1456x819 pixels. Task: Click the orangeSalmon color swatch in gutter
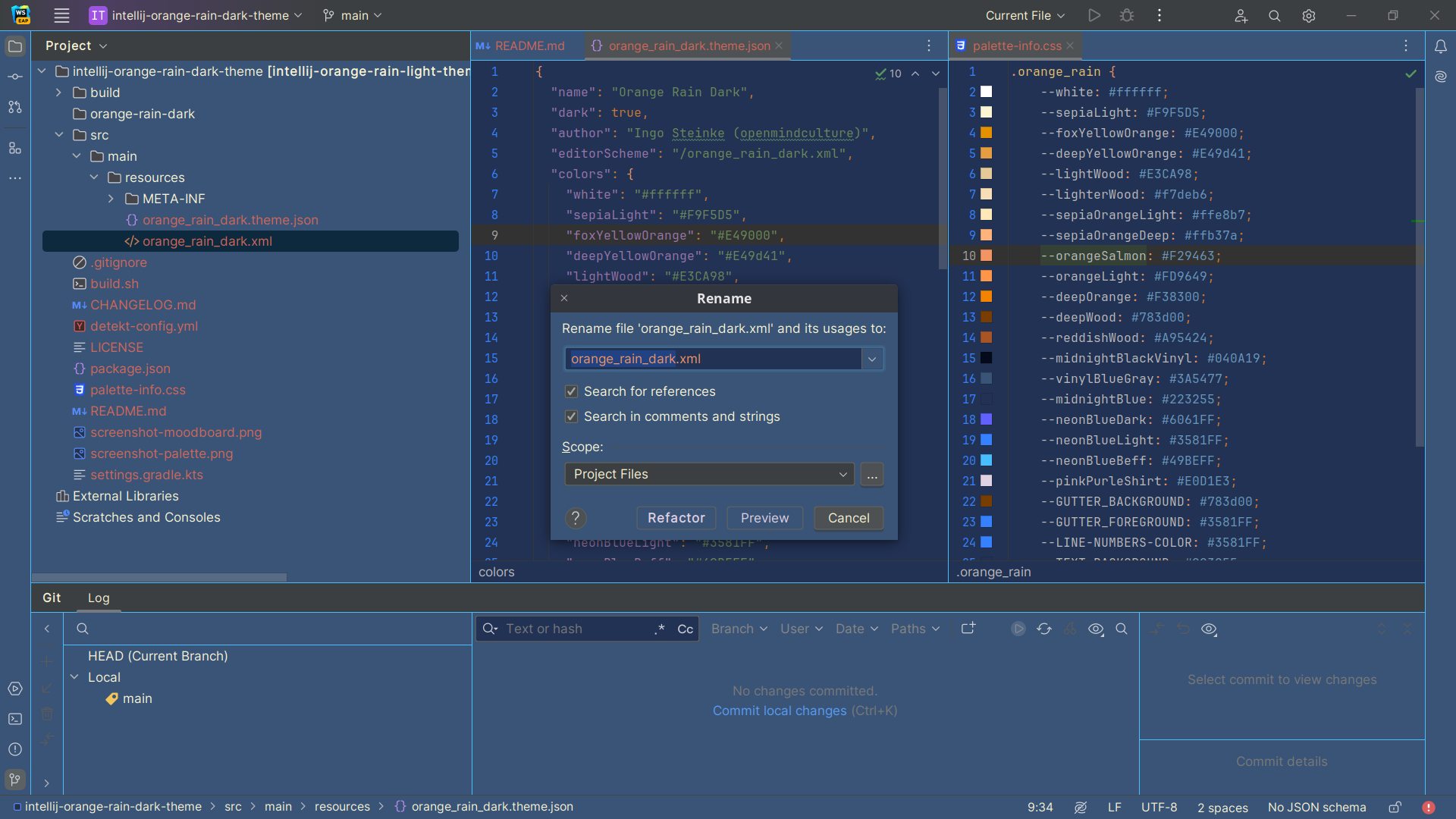[x=987, y=256]
